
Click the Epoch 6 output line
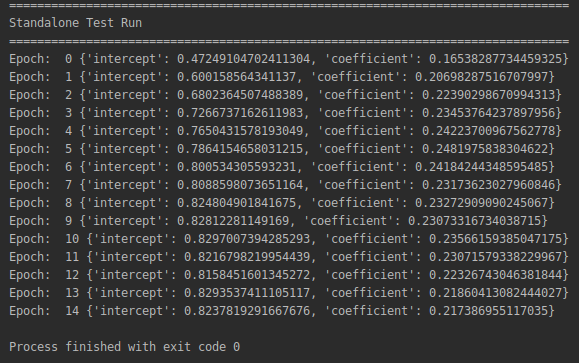[x=282, y=167]
